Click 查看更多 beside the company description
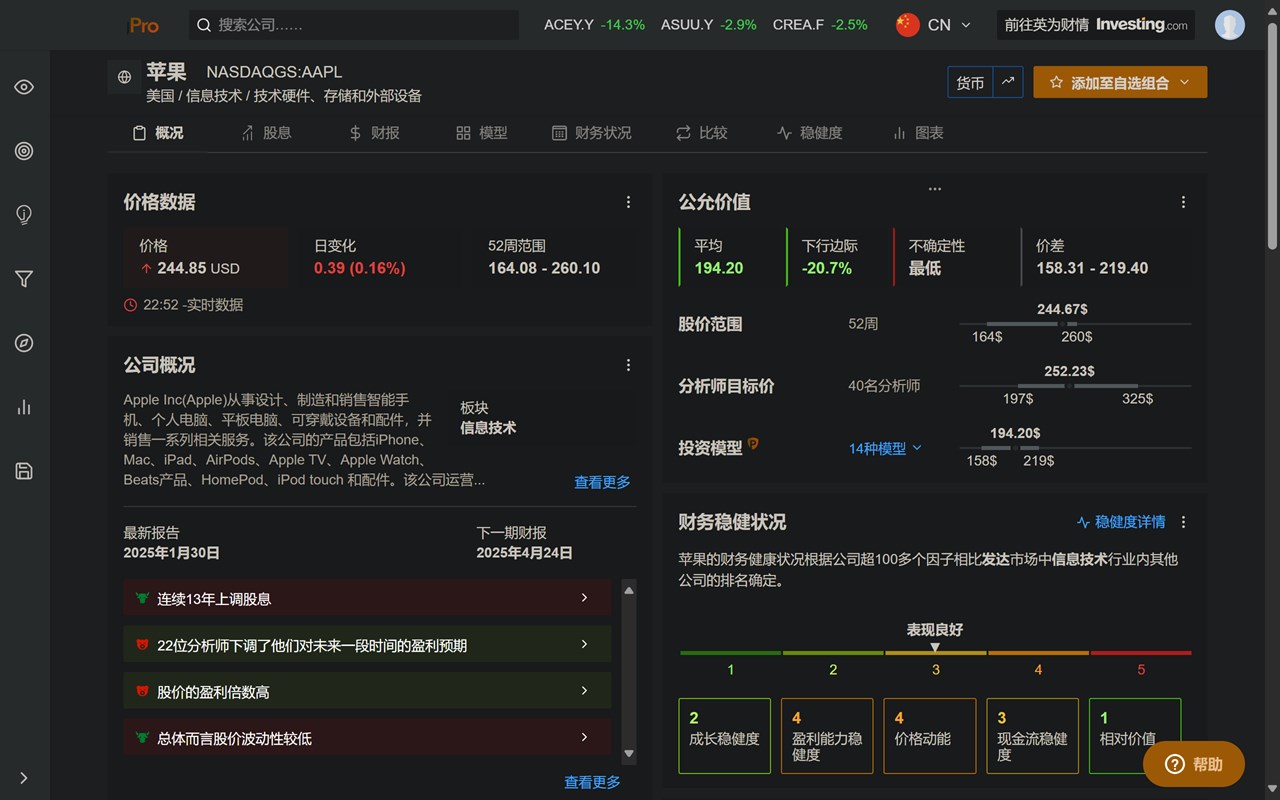The image size is (1280, 800). [x=602, y=482]
